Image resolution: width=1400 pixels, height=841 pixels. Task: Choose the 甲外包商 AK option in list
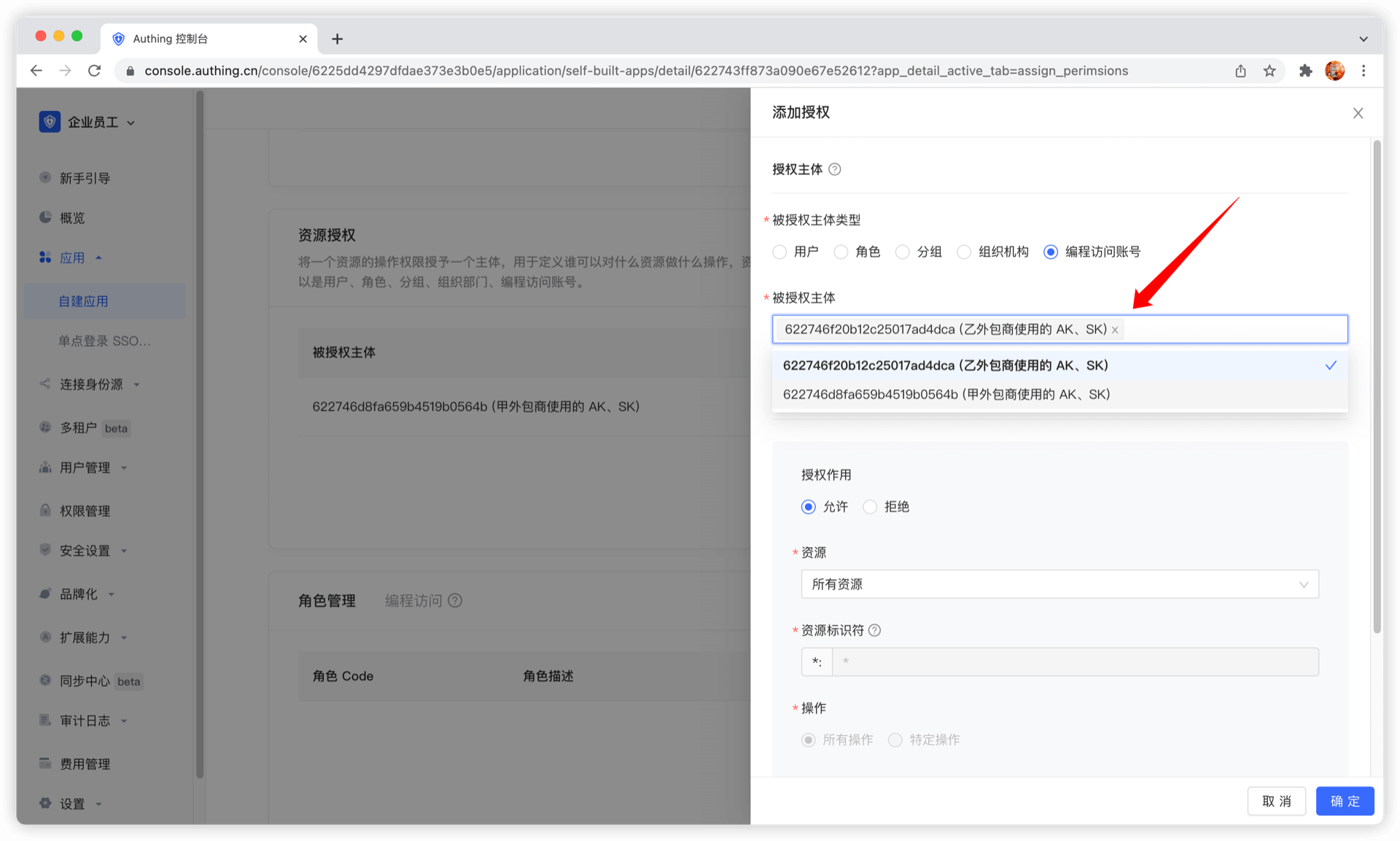click(946, 395)
